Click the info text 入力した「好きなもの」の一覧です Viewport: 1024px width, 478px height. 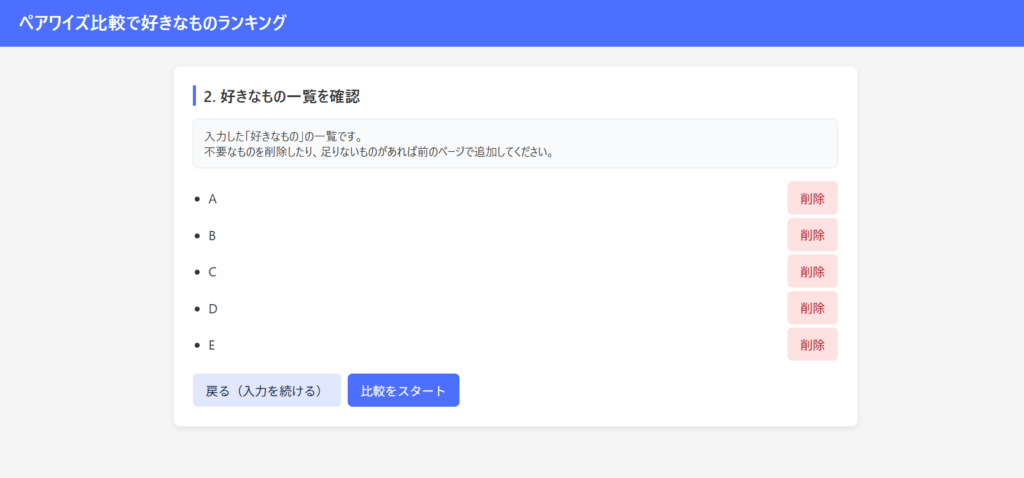point(283,136)
